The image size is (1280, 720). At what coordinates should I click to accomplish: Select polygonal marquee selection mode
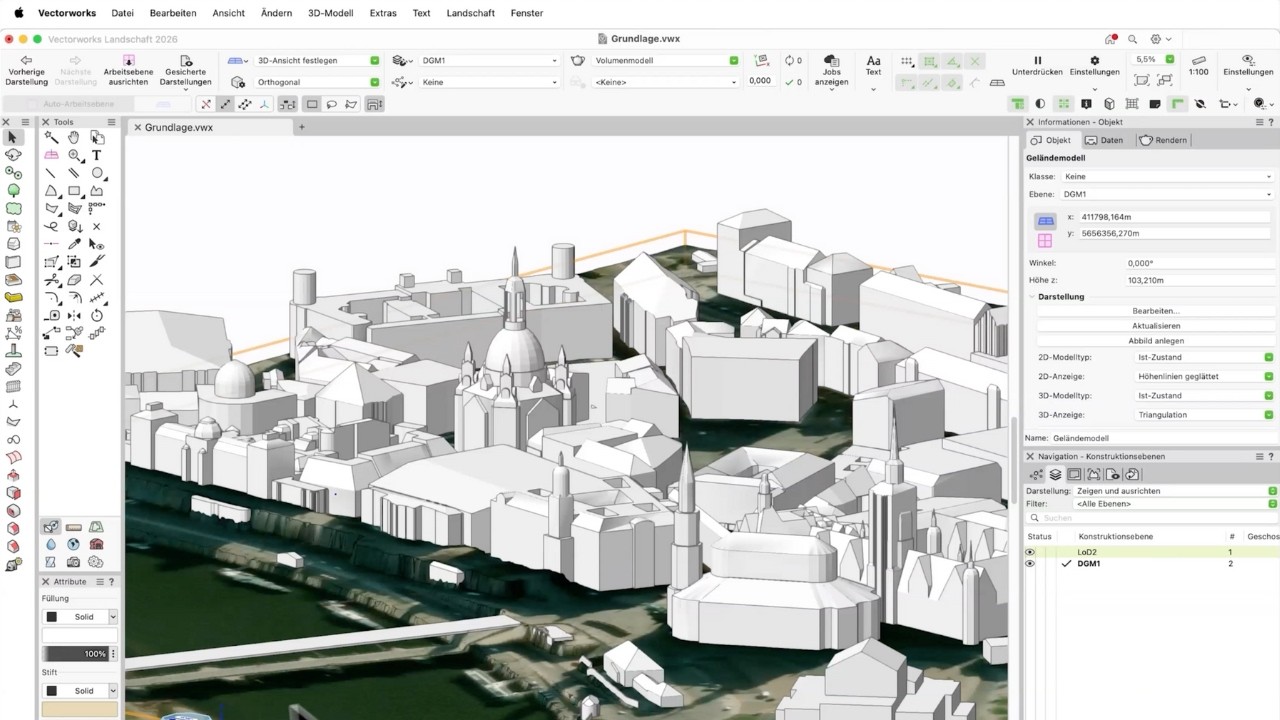[x=351, y=104]
